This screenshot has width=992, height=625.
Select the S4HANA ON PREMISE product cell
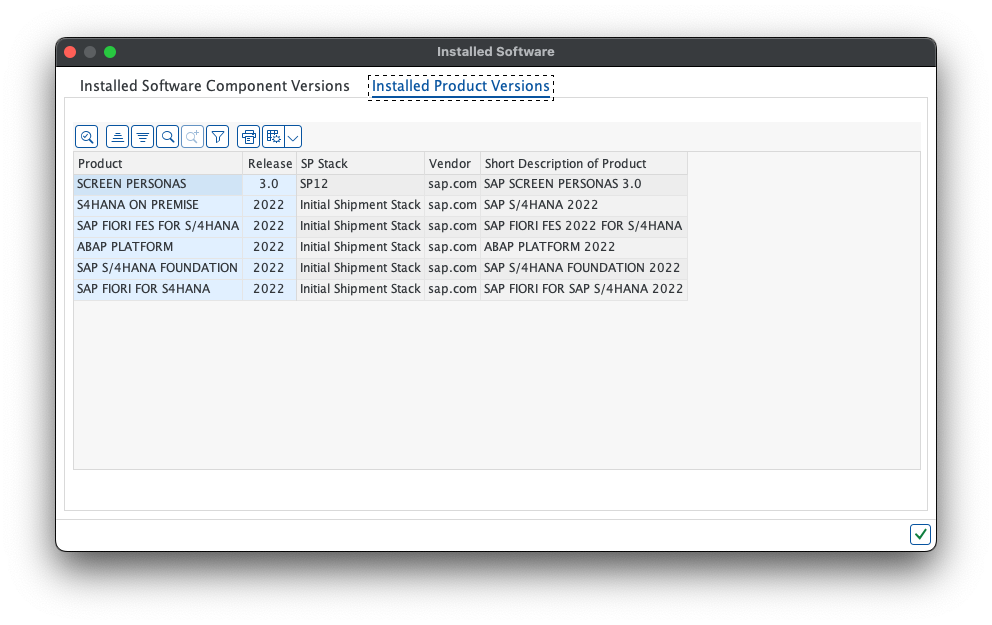click(x=158, y=205)
